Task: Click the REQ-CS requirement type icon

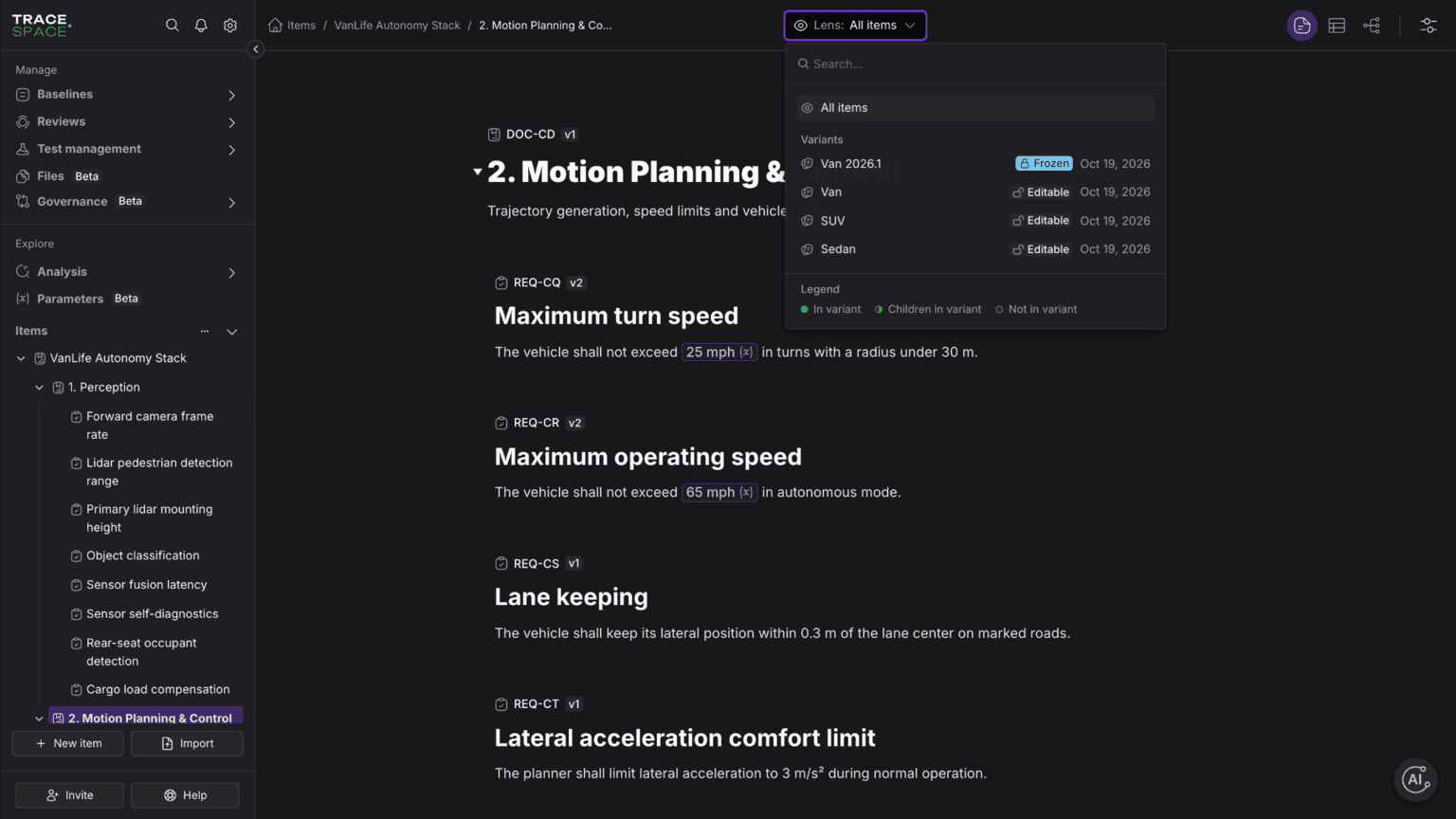Action: [x=501, y=563]
